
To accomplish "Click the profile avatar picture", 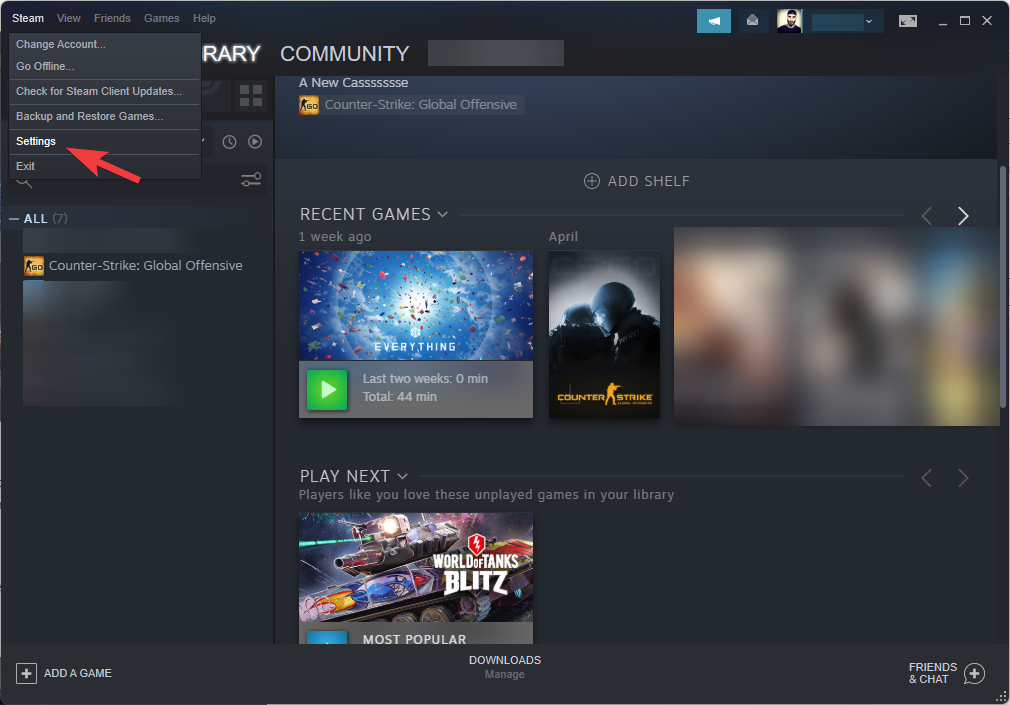I will [x=789, y=21].
